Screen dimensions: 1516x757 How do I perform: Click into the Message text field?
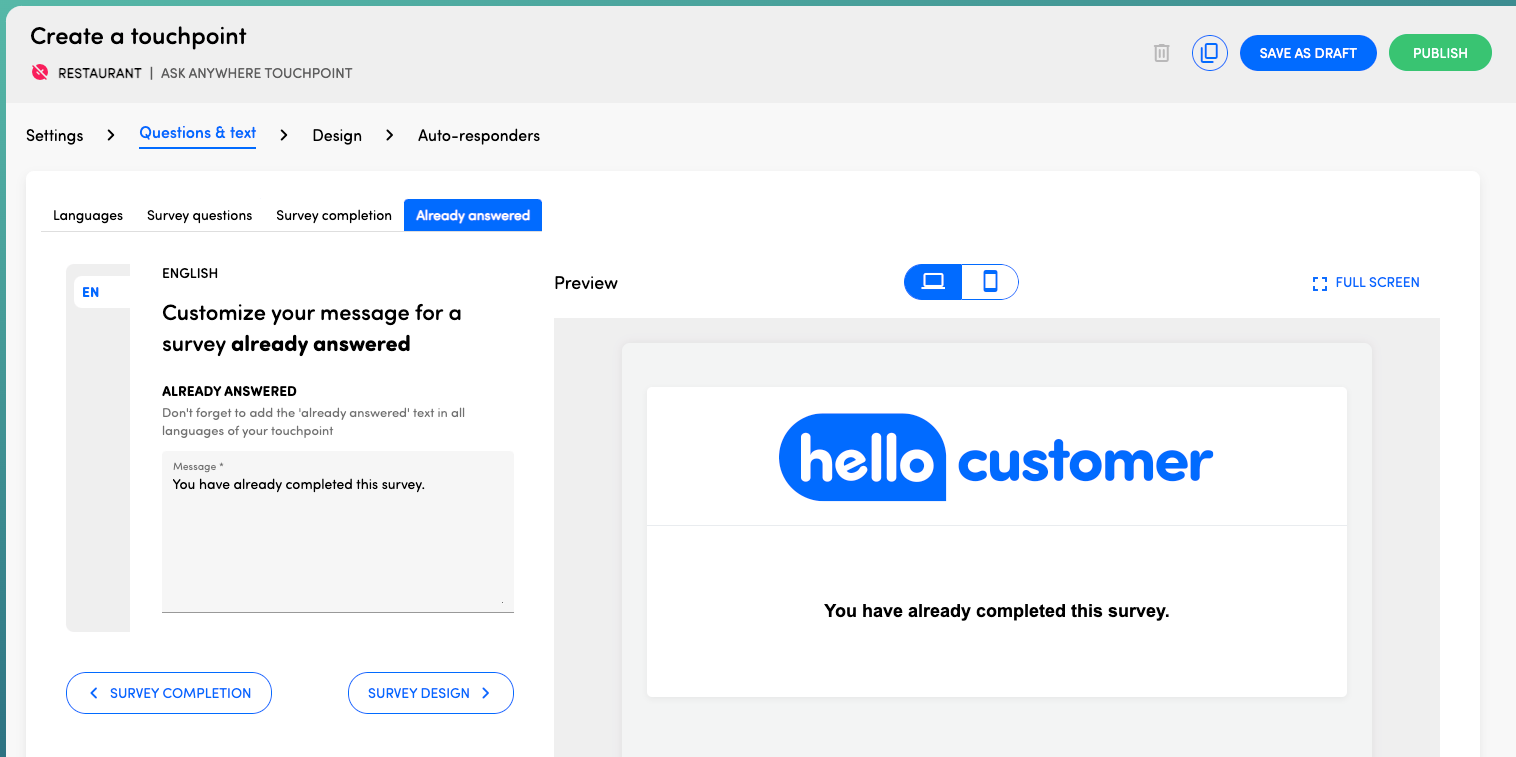coord(338,531)
